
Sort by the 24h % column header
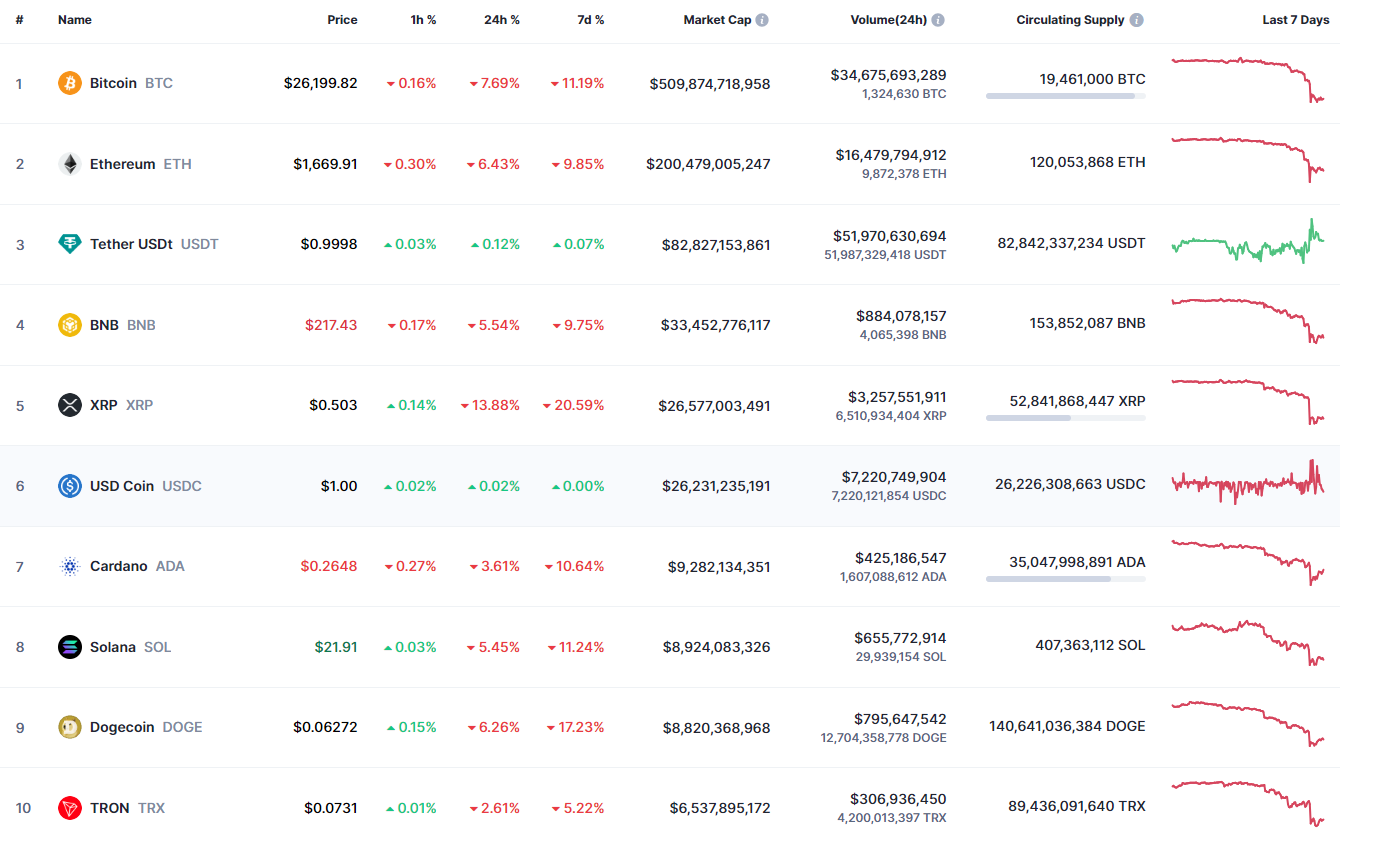tap(501, 19)
